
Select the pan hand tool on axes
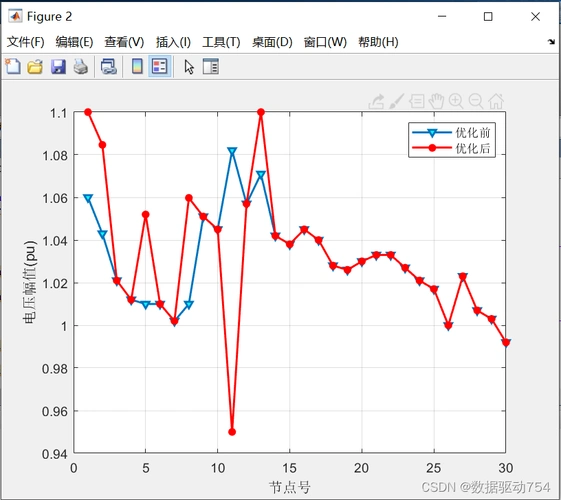[x=436, y=102]
